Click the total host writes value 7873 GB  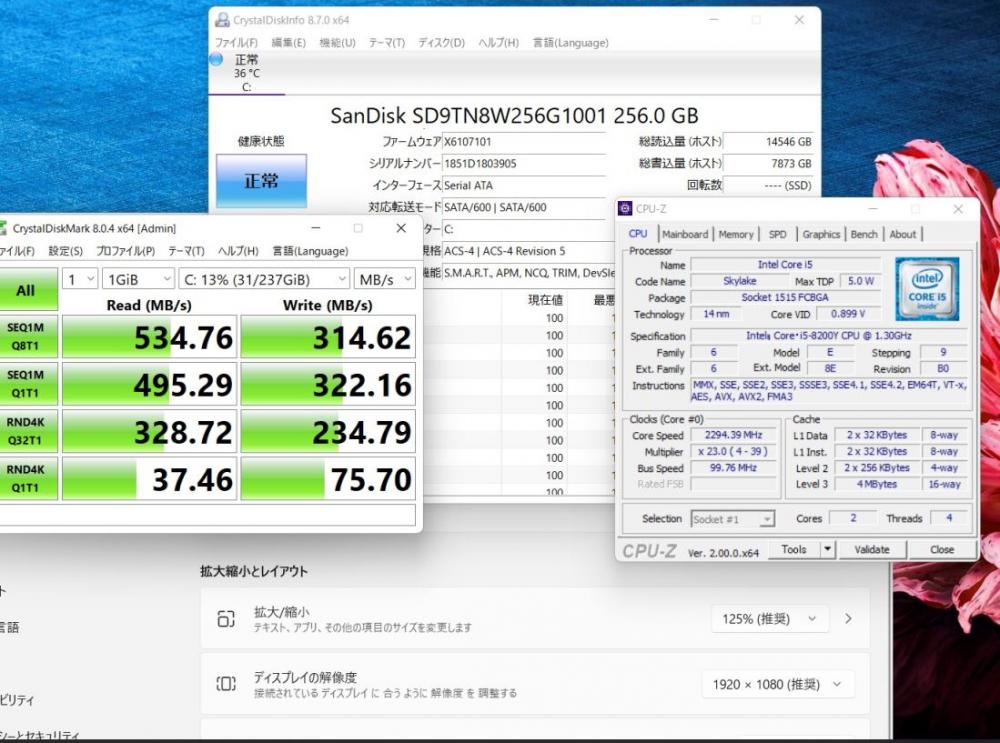tap(791, 163)
